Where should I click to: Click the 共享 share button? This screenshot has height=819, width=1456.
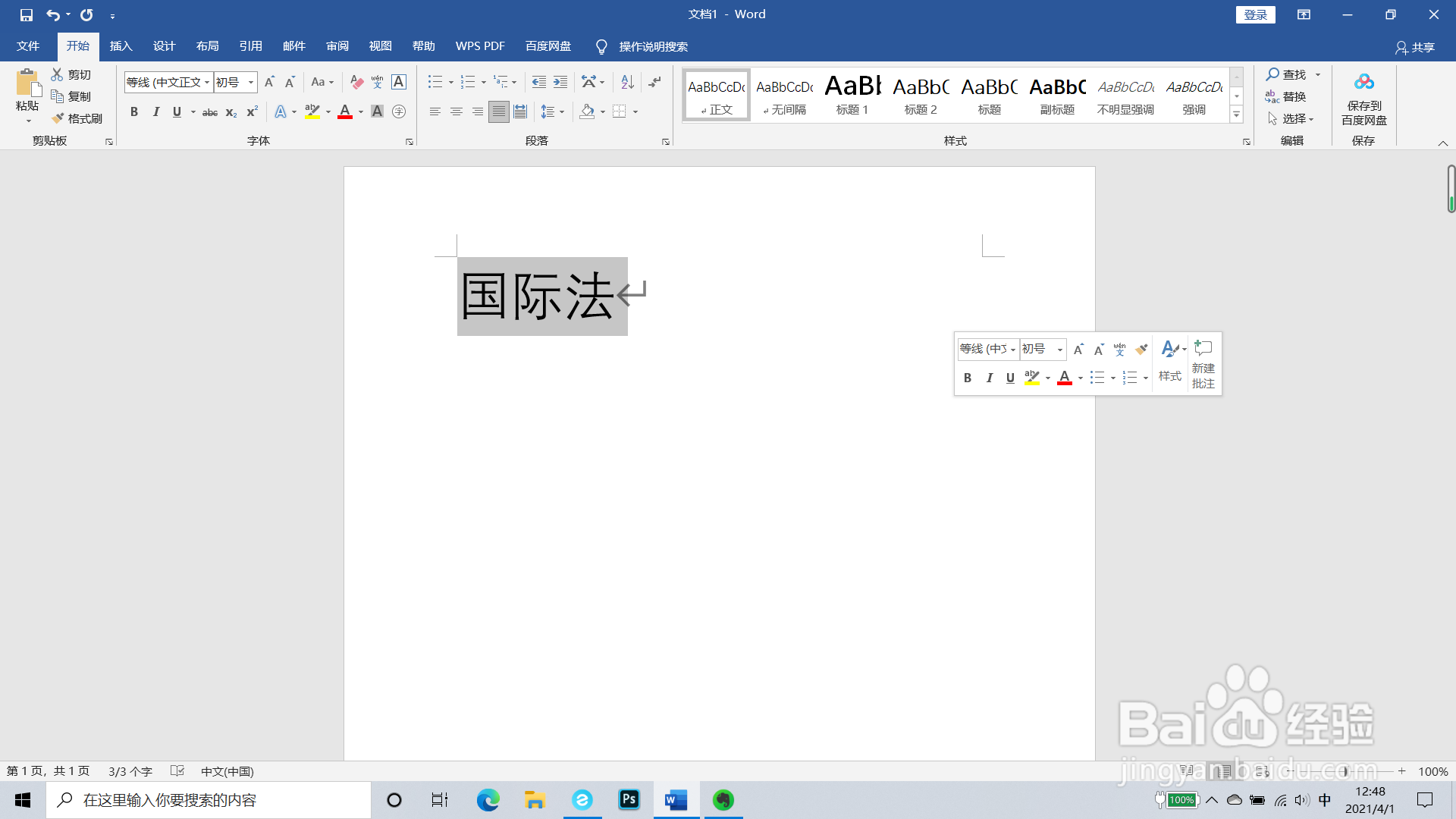1417,47
